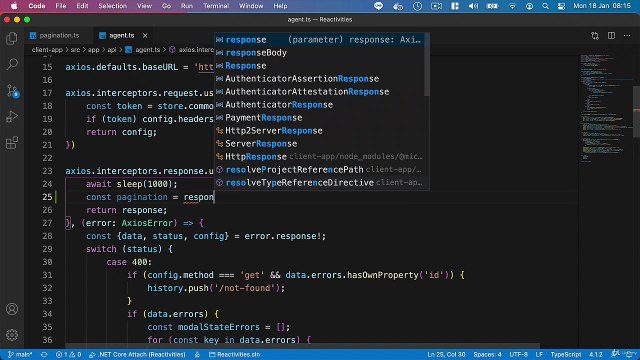Screen dimensions: 640x360
Task: Open the View menu
Action: (144, 6)
